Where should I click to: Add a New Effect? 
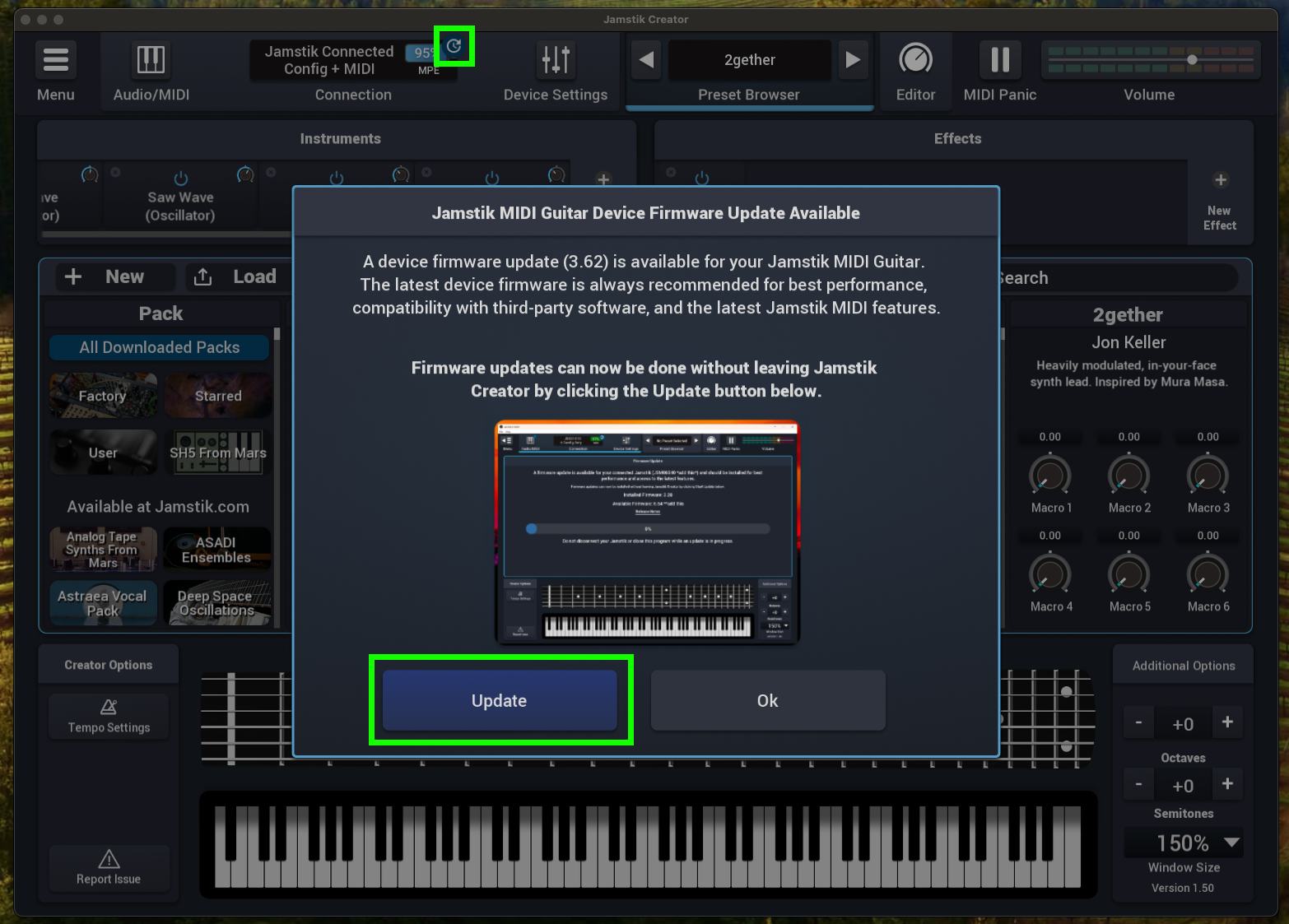click(1220, 181)
